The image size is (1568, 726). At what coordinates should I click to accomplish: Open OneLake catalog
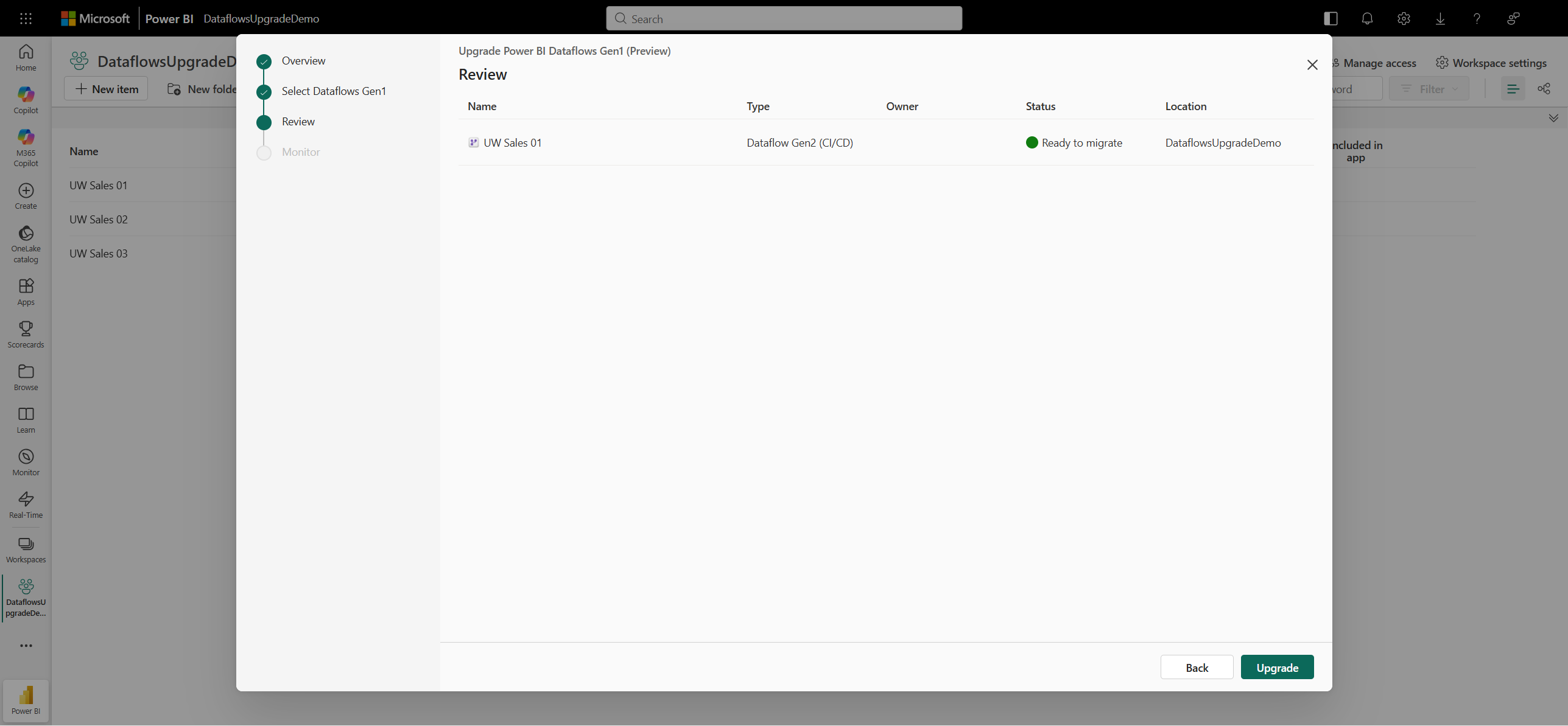click(26, 244)
